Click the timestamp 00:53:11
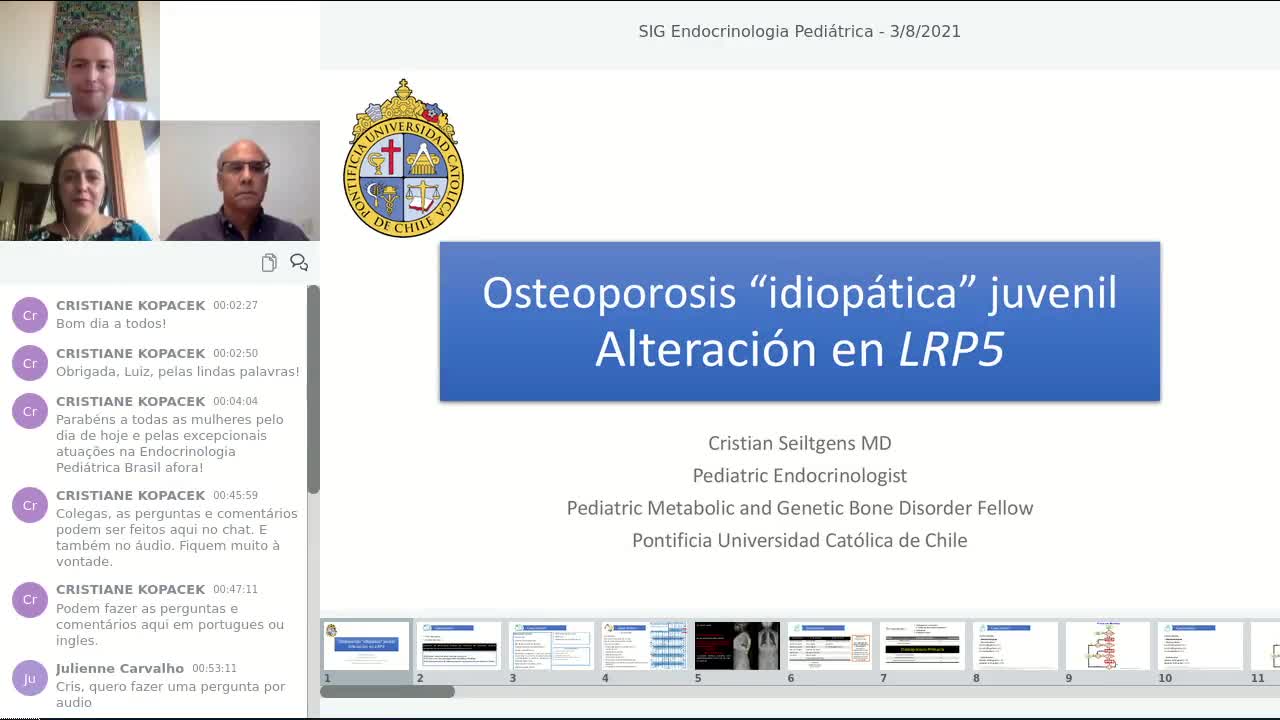 click(215, 668)
